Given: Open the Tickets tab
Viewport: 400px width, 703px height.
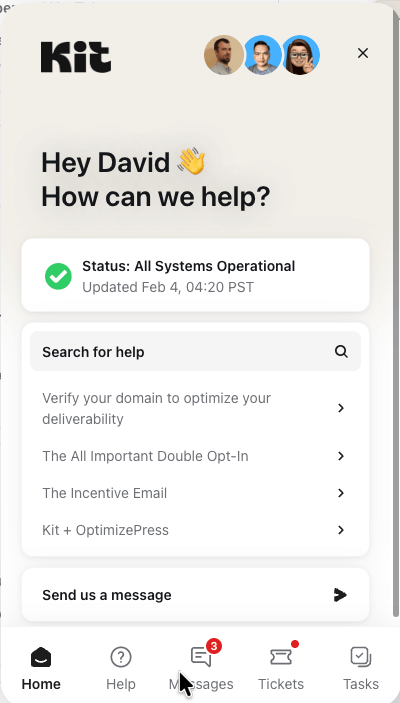Looking at the screenshot, I should [281, 668].
